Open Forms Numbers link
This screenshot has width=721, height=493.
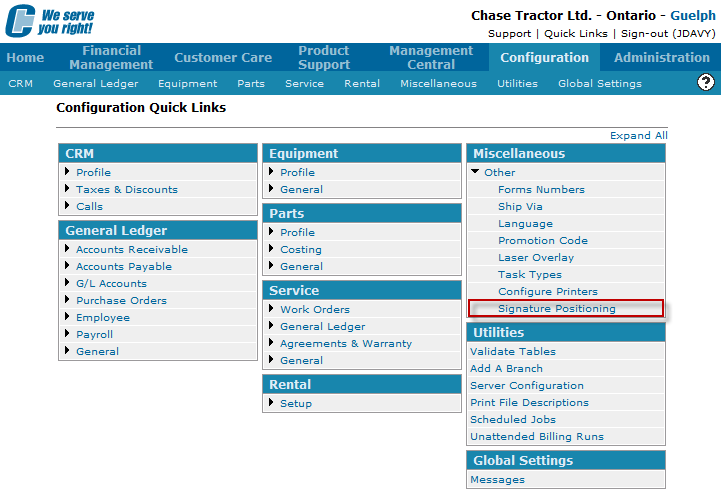coord(541,189)
